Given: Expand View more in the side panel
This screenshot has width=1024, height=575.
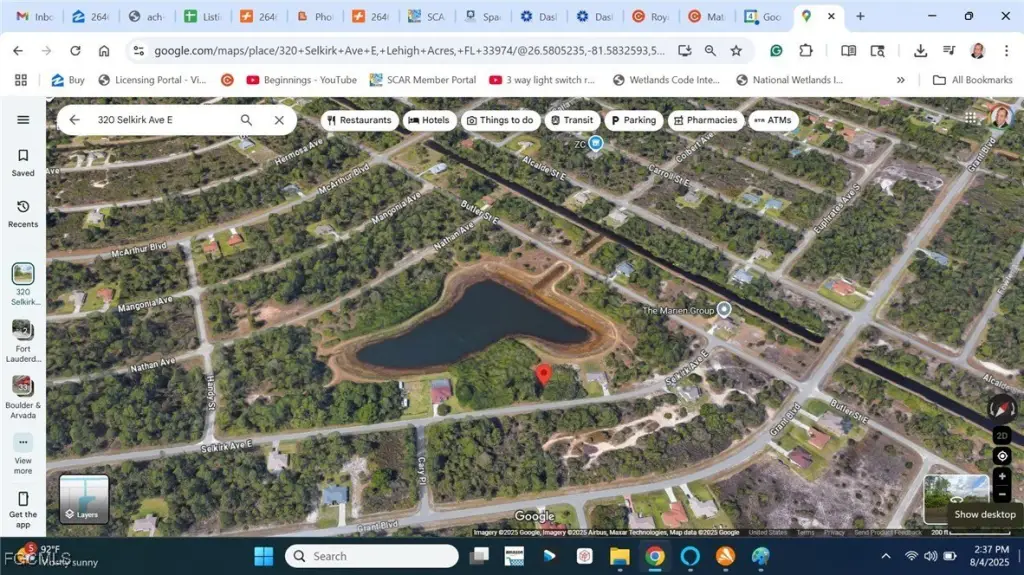Looking at the screenshot, I should [23, 453].
